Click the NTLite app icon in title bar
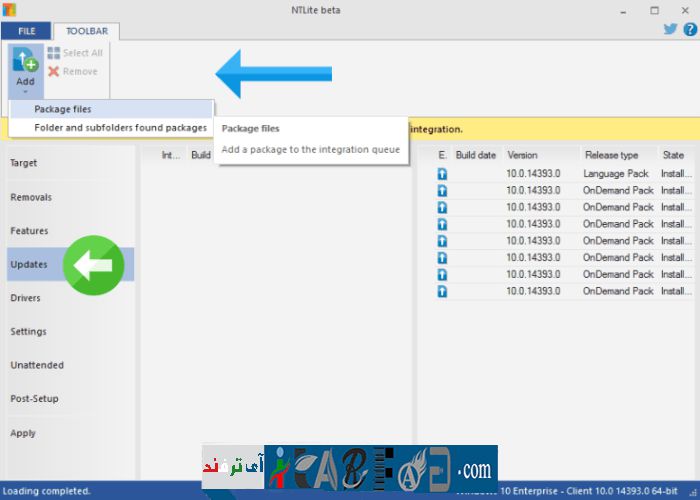This screenshot has width=700, height=500. pyautogui.click(x=10, y=10)
